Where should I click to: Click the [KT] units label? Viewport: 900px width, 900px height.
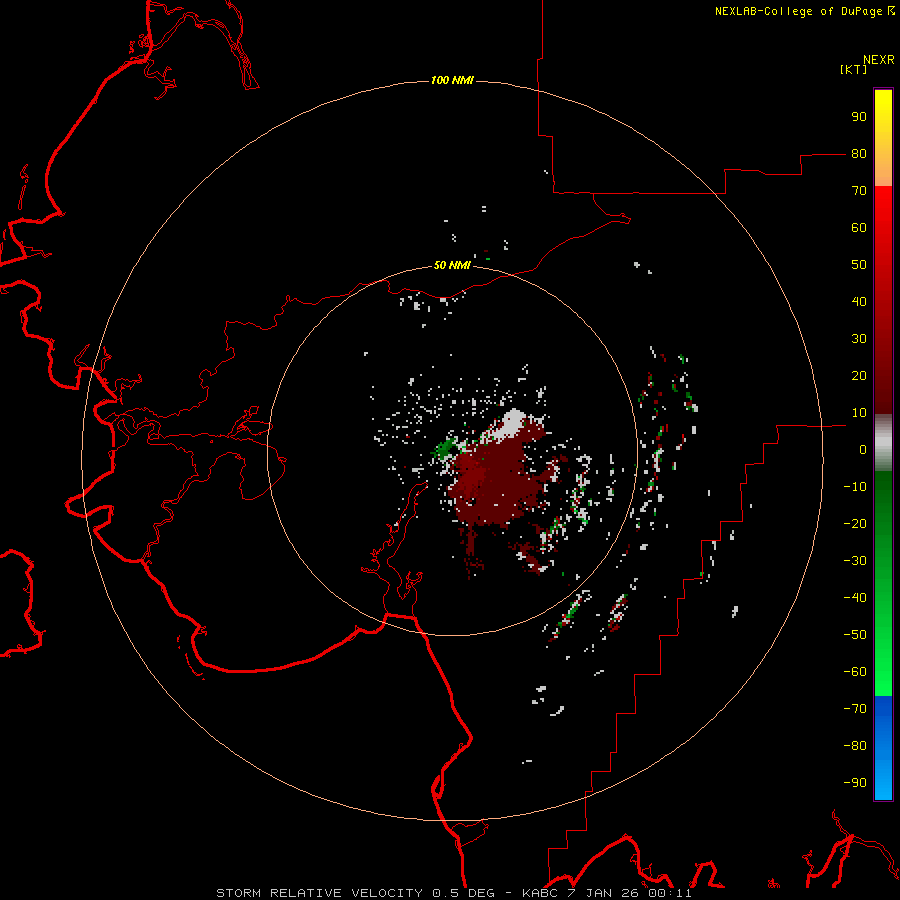pos(853,69)
